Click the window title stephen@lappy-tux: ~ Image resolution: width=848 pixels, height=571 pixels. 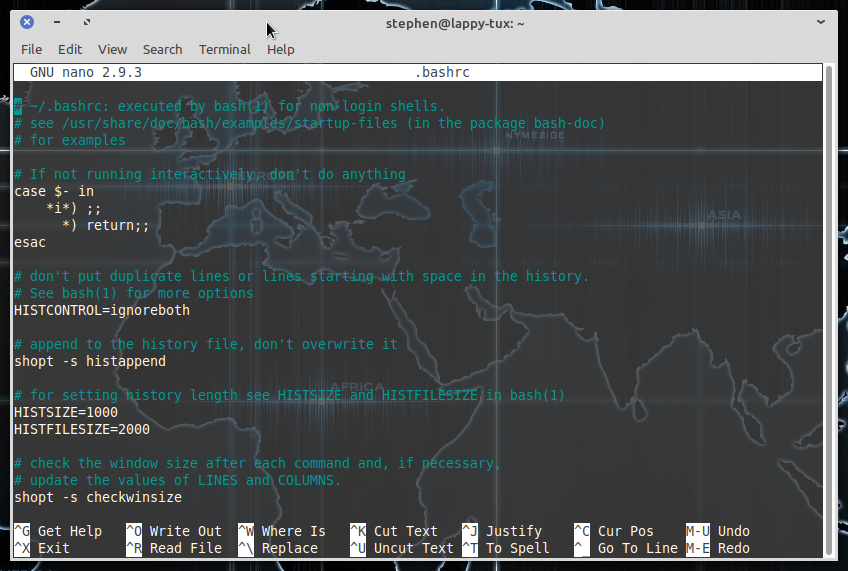point(455,24)
